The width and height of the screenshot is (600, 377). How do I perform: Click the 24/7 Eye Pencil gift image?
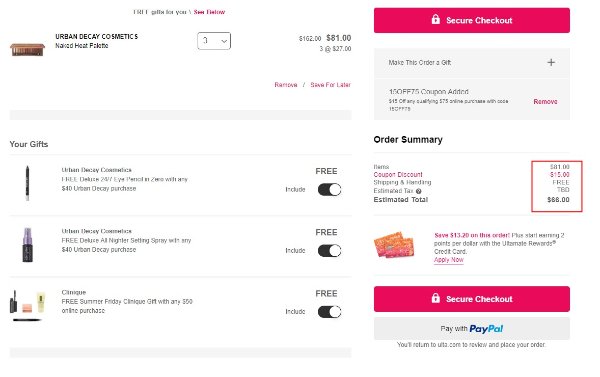pos(27,183)
